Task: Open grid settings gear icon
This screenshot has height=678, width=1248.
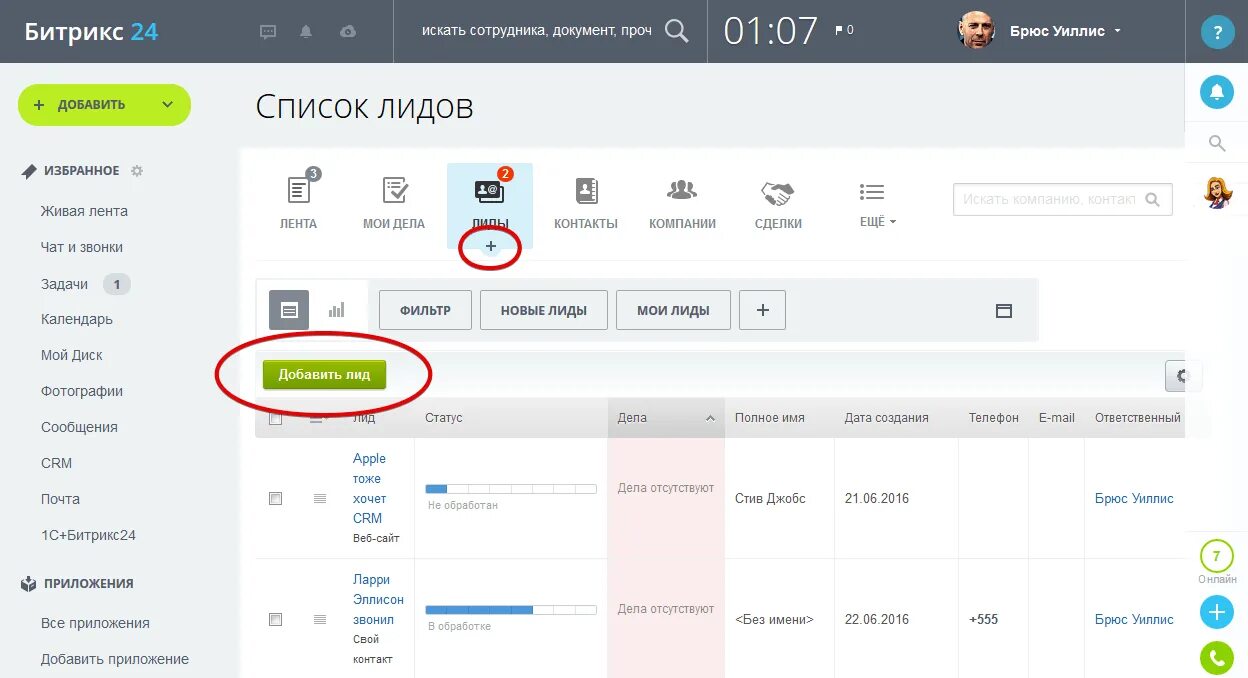Action: (x=1183, y=376)
